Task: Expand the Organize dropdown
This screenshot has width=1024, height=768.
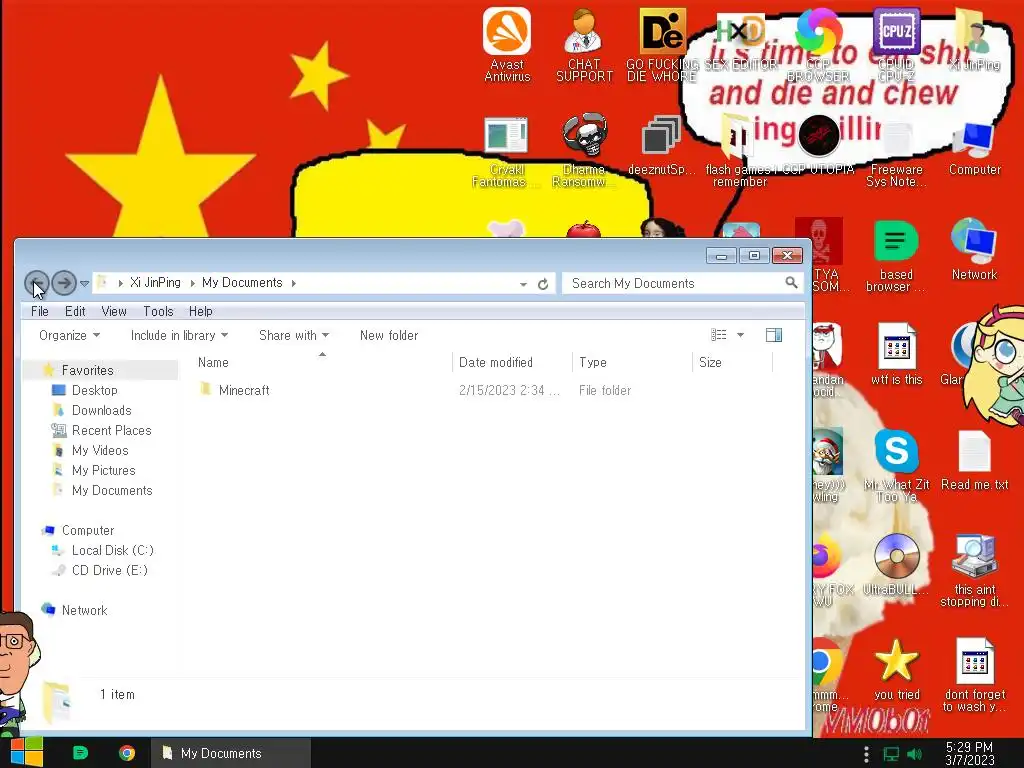Action: 69,335
